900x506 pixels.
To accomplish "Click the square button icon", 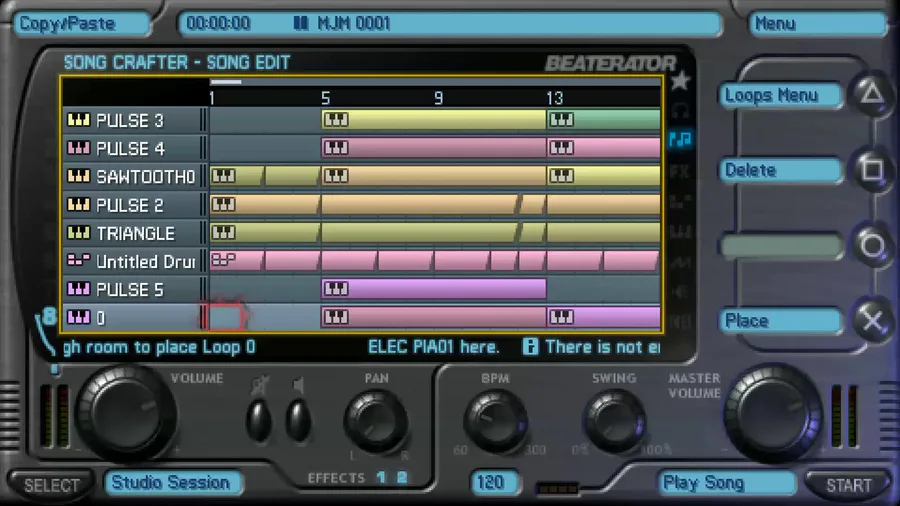I will [x=872, y=169].
